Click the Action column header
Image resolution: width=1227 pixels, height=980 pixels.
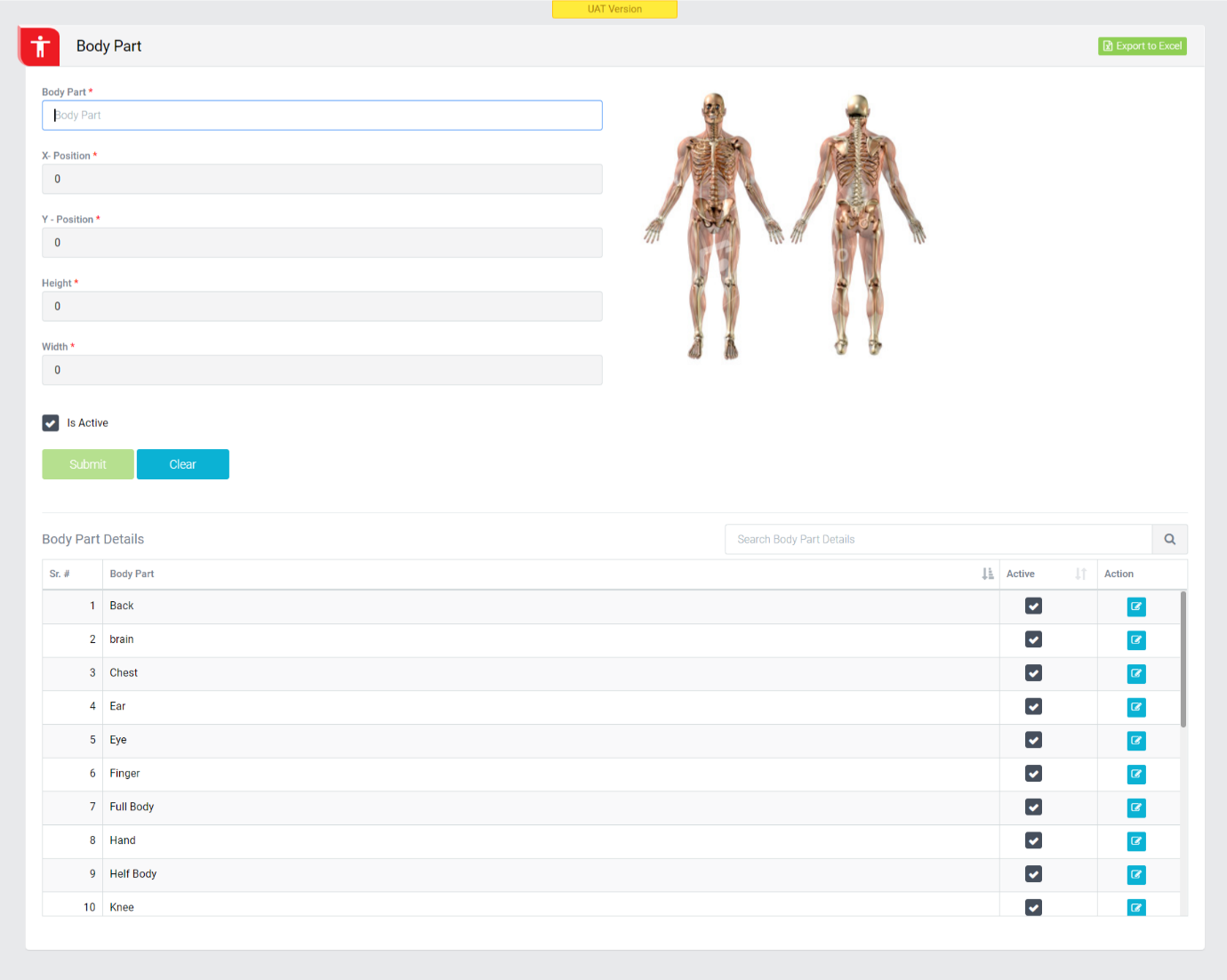[x=1143, y=574]
